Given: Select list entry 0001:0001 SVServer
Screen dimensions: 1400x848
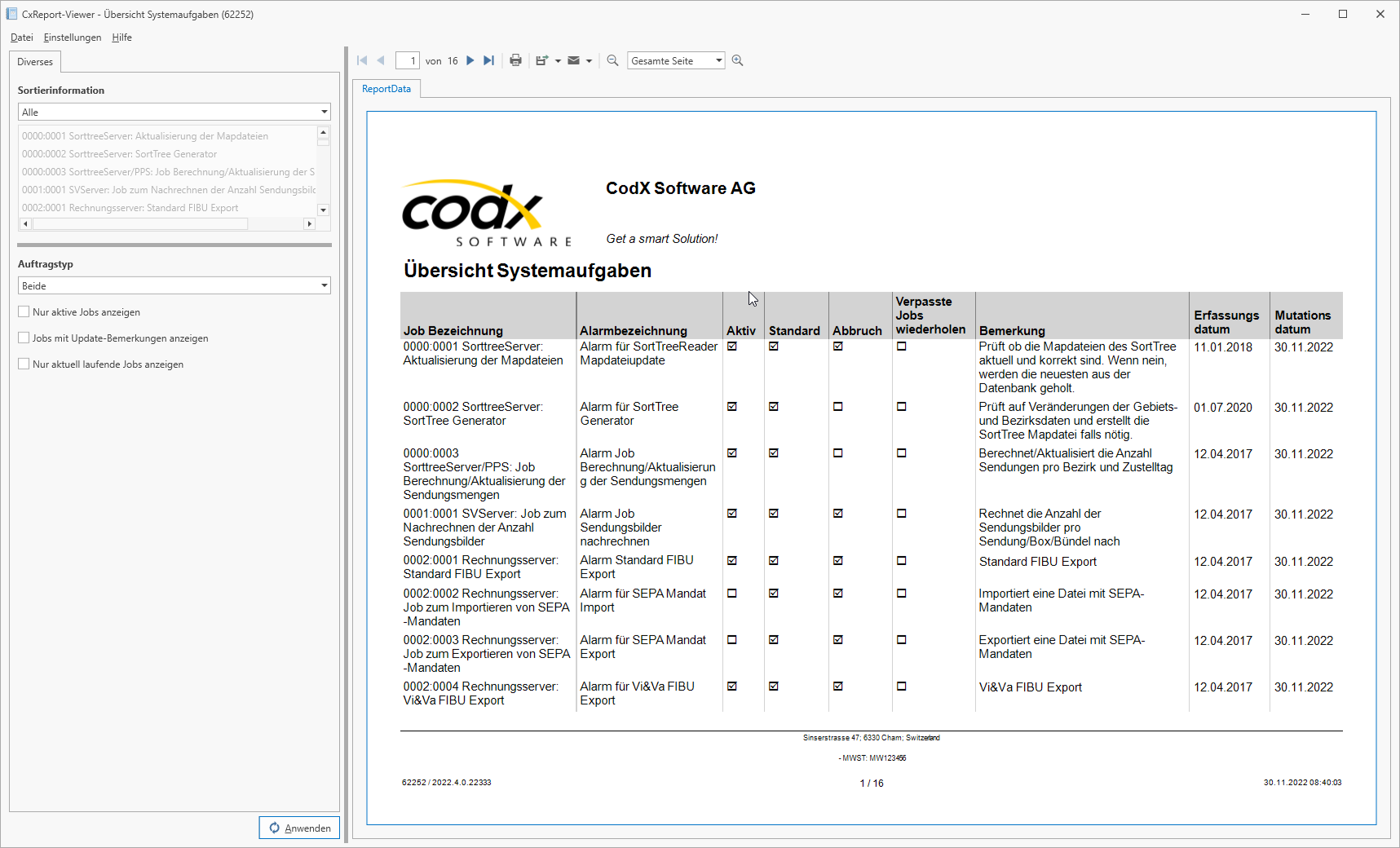Looking at the screenshot, I should pos(167,190).
